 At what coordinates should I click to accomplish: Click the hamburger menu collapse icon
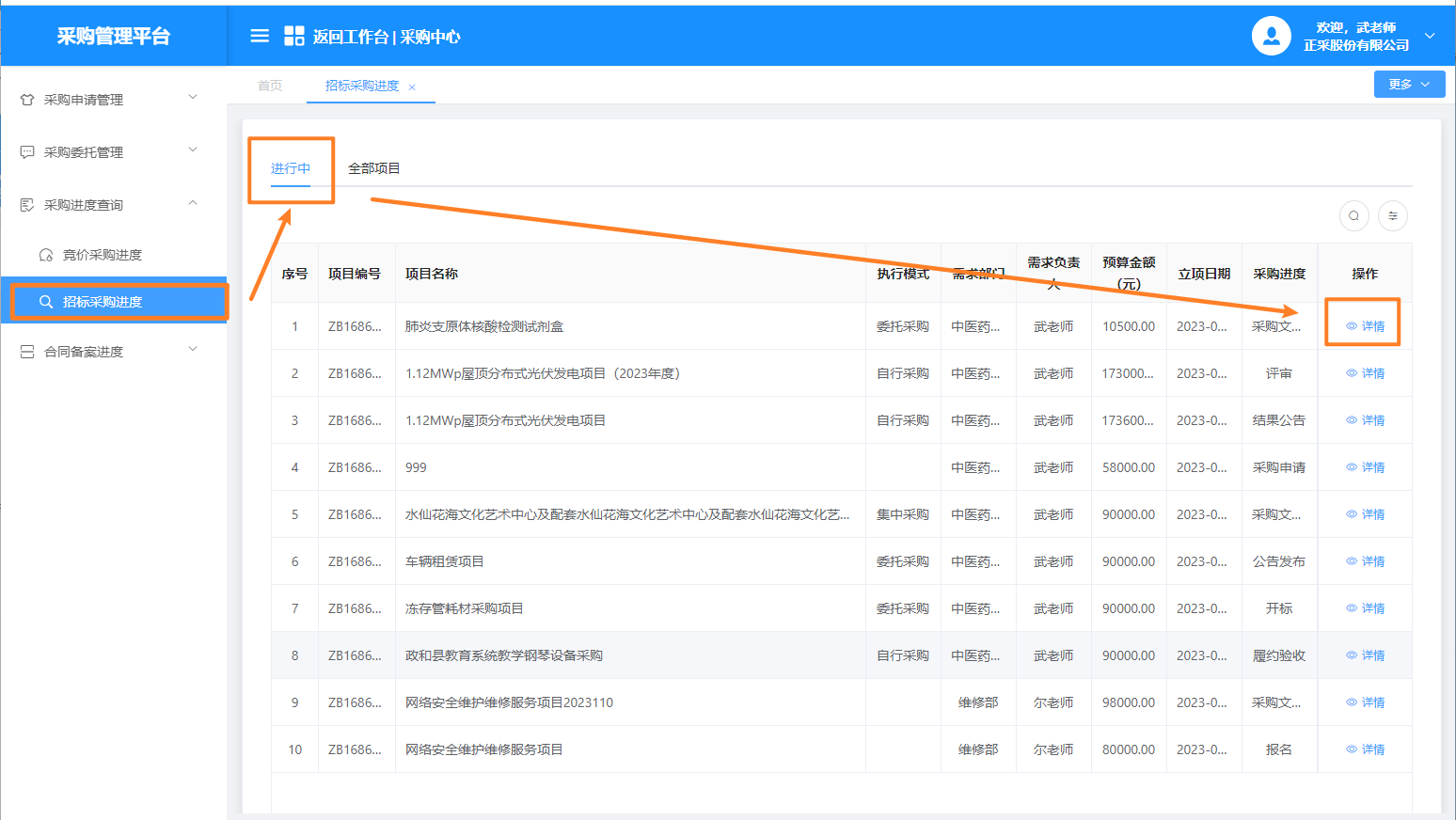260,36
